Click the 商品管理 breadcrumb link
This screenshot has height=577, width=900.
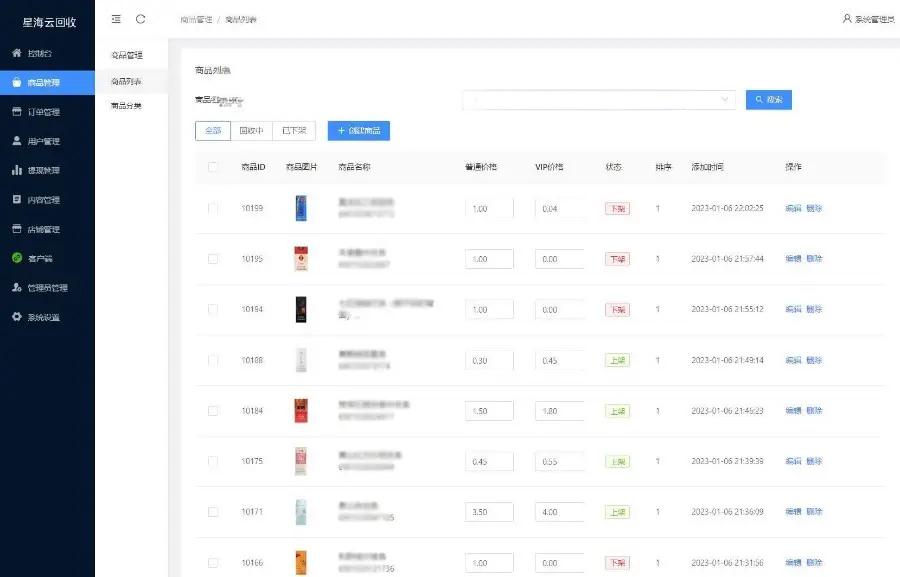pyautogui.click(x=196, y=20)
